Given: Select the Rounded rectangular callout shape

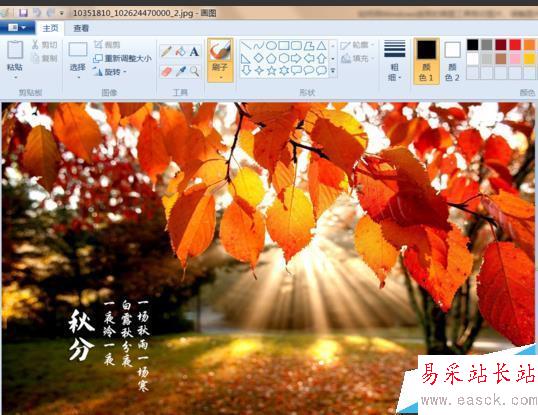Looking at the screenshot, I should coord(296,71).
